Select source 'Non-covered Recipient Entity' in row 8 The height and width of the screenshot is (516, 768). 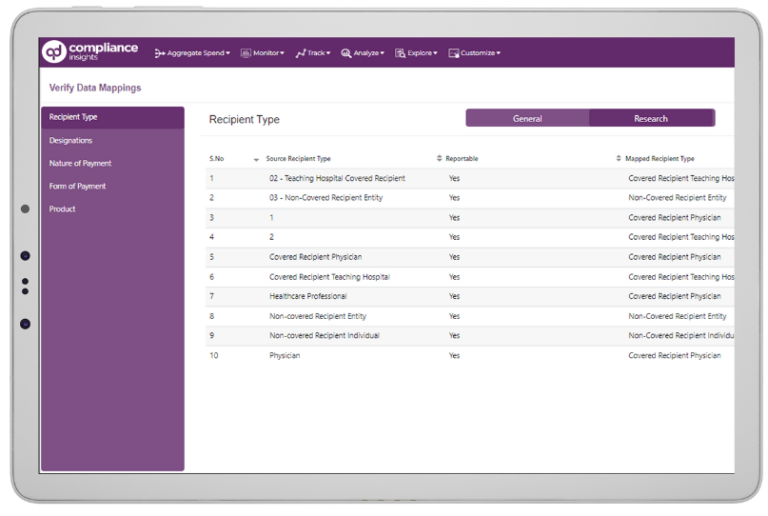(318, 316)
